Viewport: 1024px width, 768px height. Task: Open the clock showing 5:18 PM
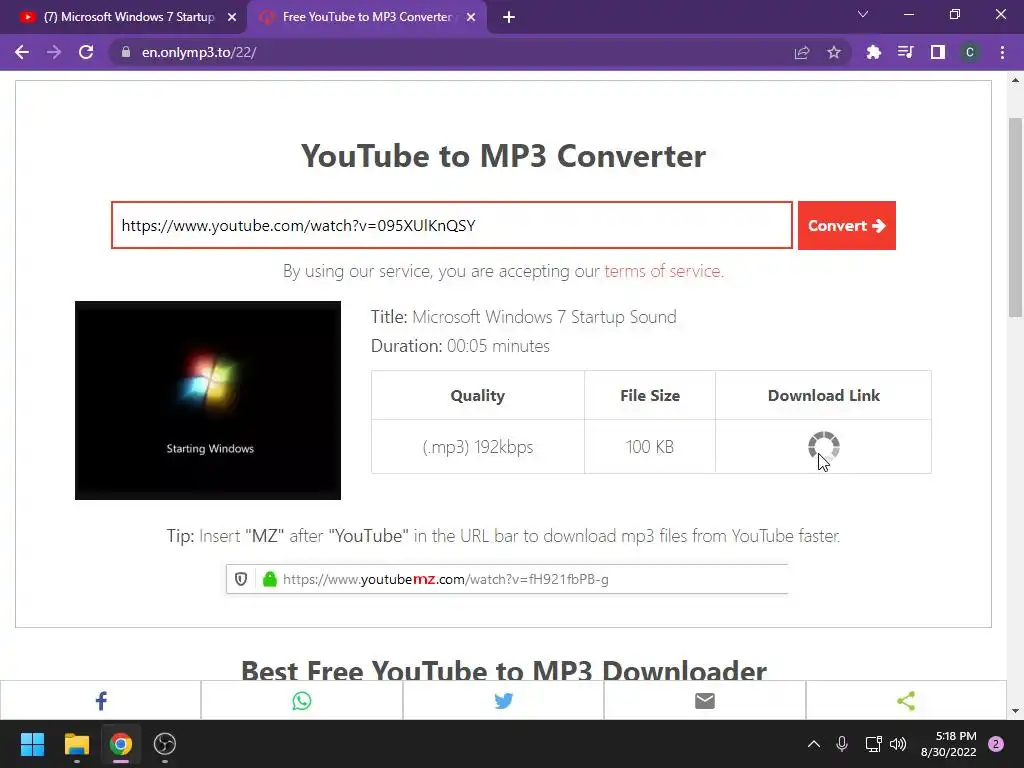pyautogui.click(x=948, y=744)
